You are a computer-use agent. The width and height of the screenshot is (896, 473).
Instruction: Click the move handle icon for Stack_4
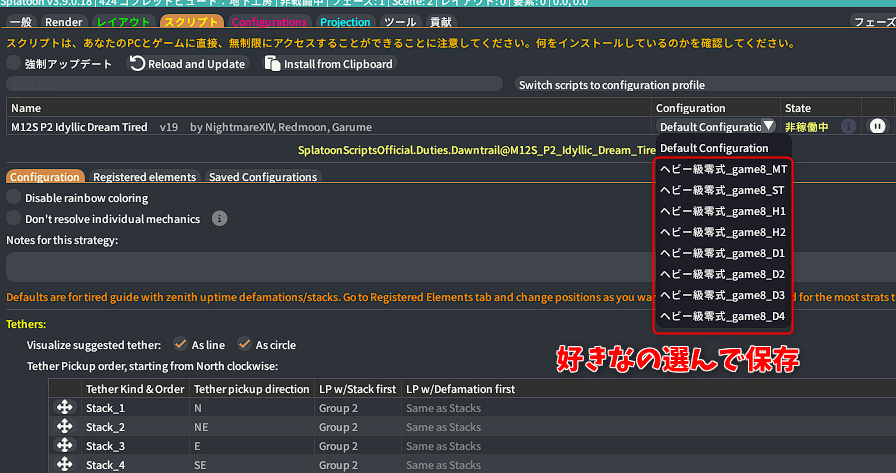[66, 465]
